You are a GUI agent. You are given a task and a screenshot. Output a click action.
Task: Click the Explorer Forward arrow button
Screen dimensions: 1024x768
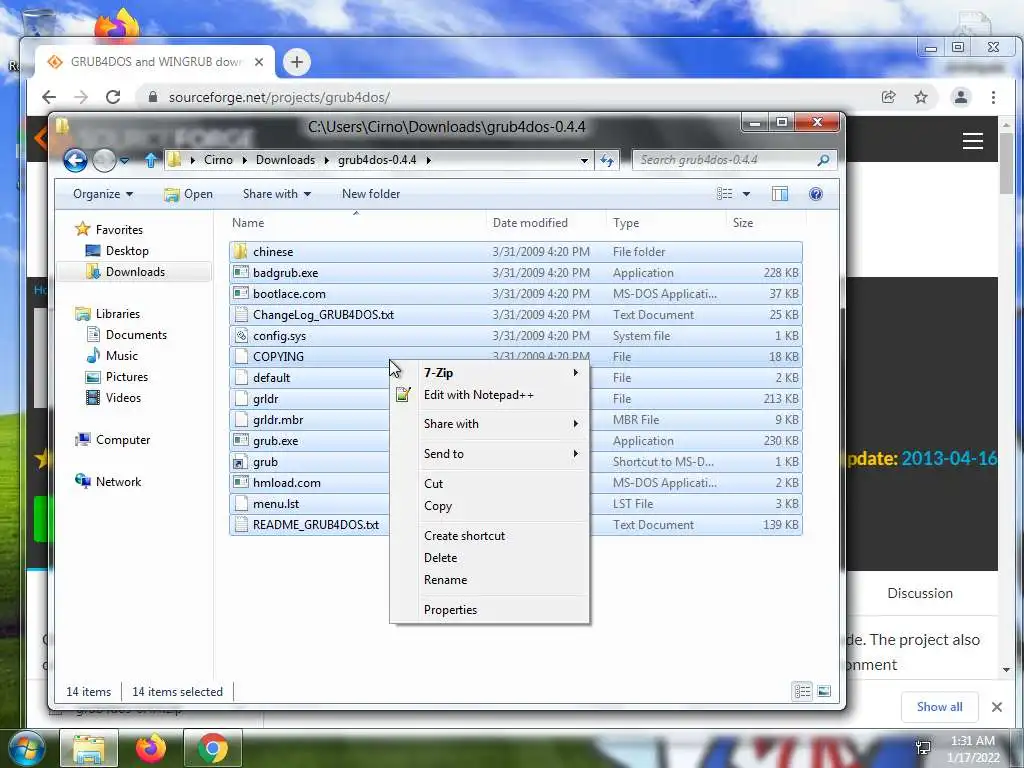(x=104, y=160)
